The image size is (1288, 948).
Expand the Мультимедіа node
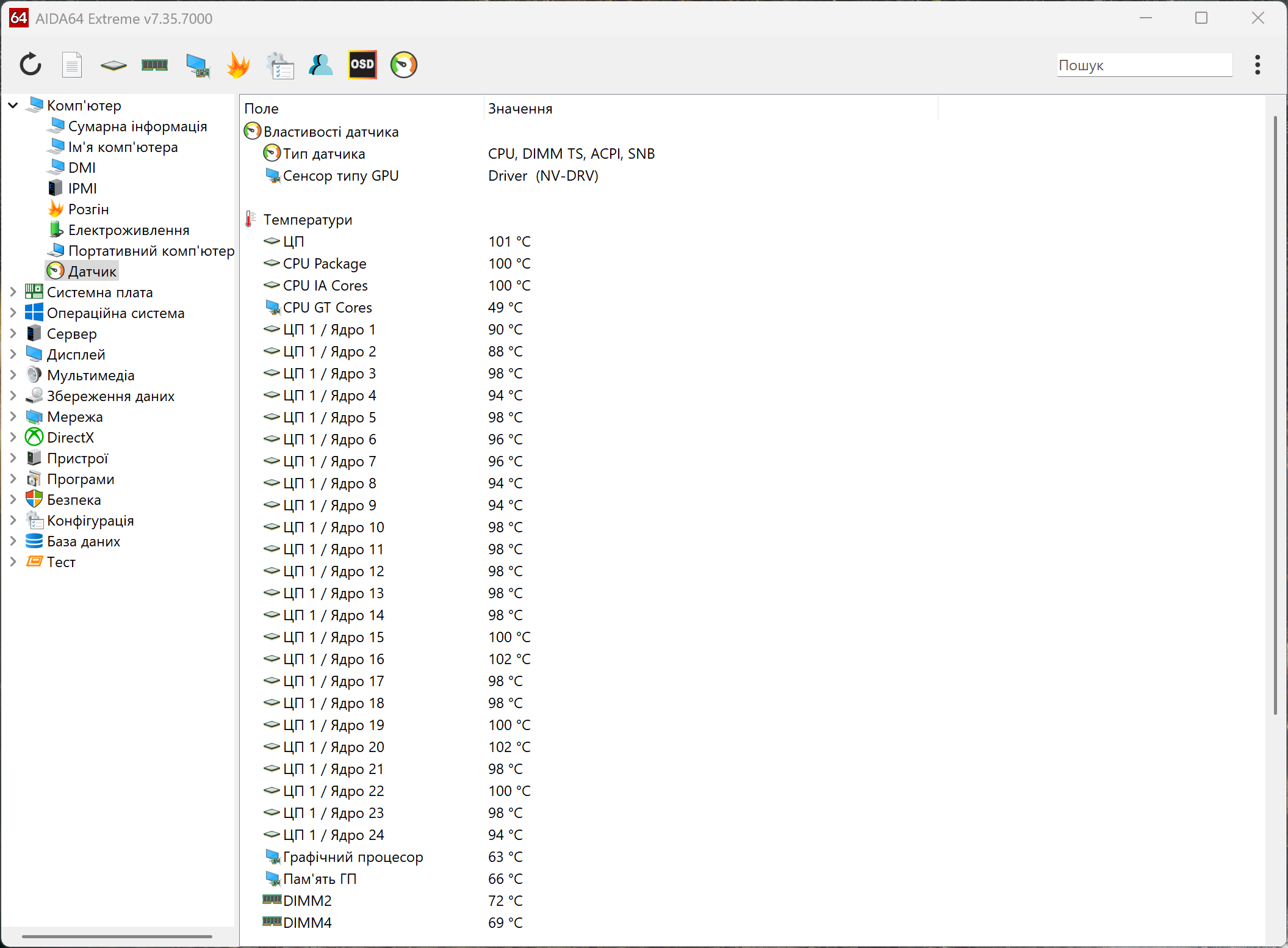click(13, 375)
